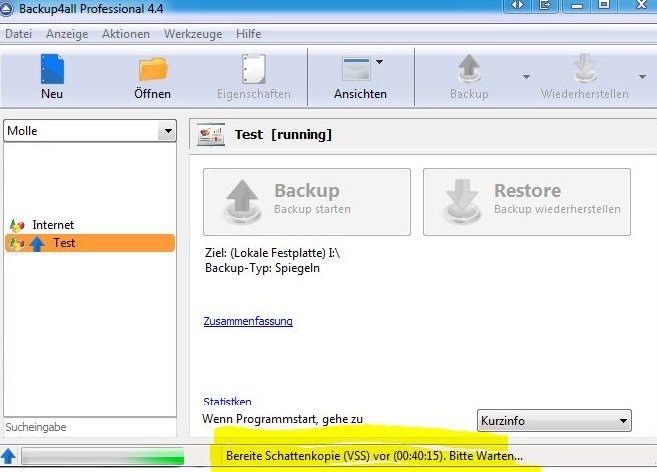657x472 pixels.
Task: Click the blue arrow on Test job
Action: pos(37,244)
